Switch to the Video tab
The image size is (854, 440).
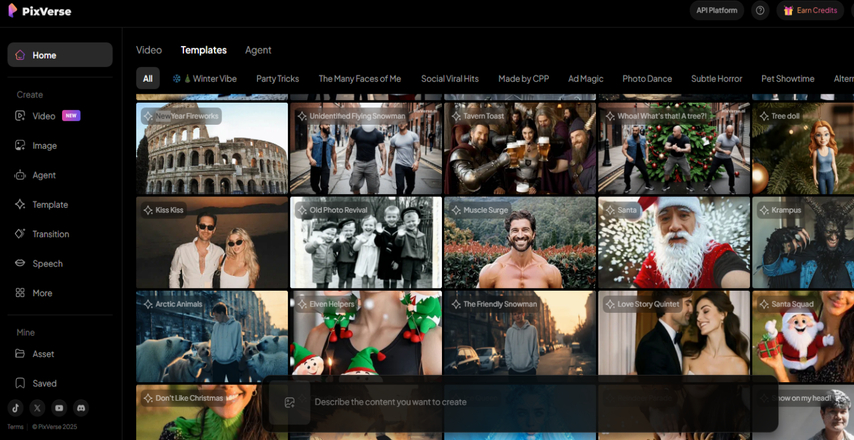tap(149, 50)
